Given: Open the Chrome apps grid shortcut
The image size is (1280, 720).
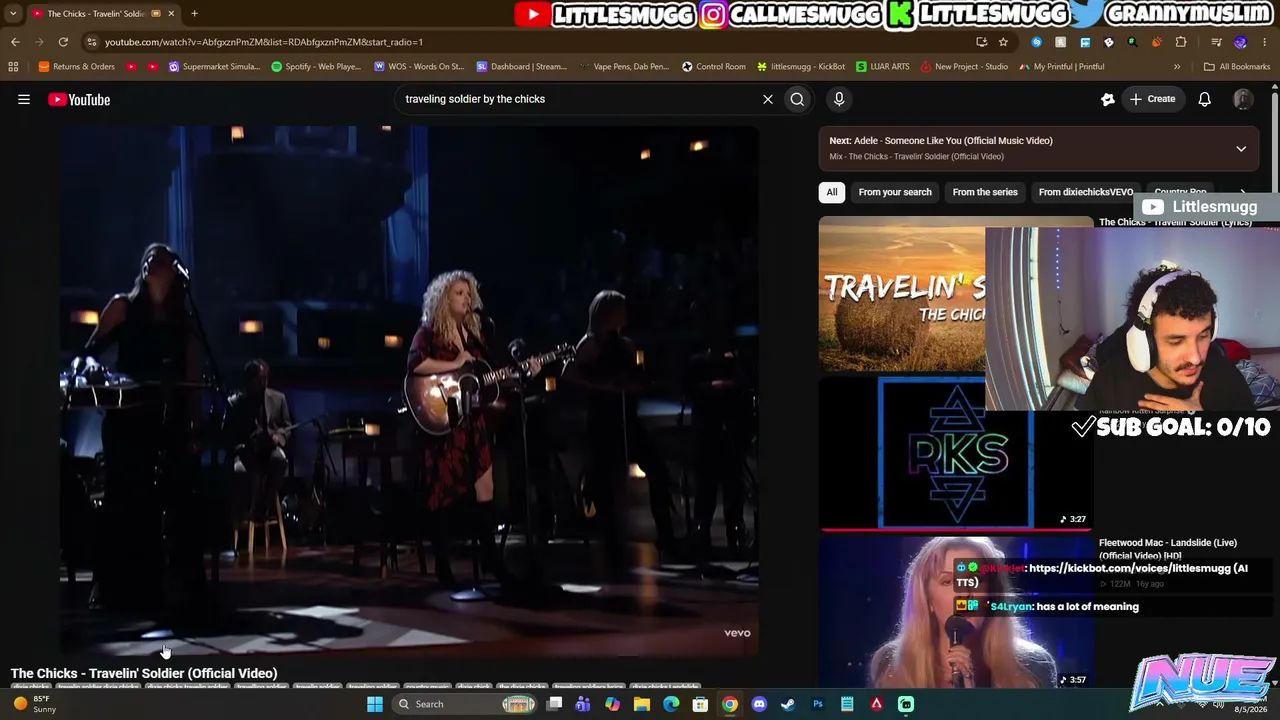Looking at the screenshot, I should pos(13,67).
